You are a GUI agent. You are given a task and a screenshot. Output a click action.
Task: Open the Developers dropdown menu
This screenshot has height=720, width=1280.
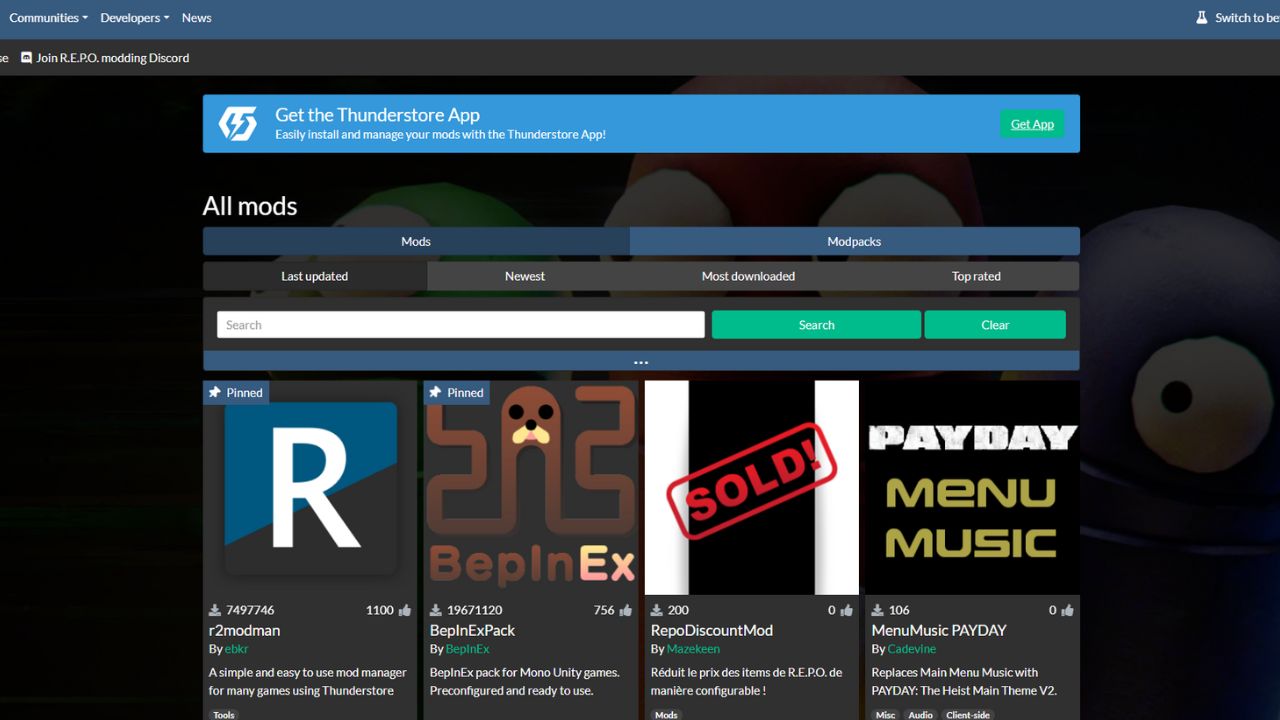(134, 17)
